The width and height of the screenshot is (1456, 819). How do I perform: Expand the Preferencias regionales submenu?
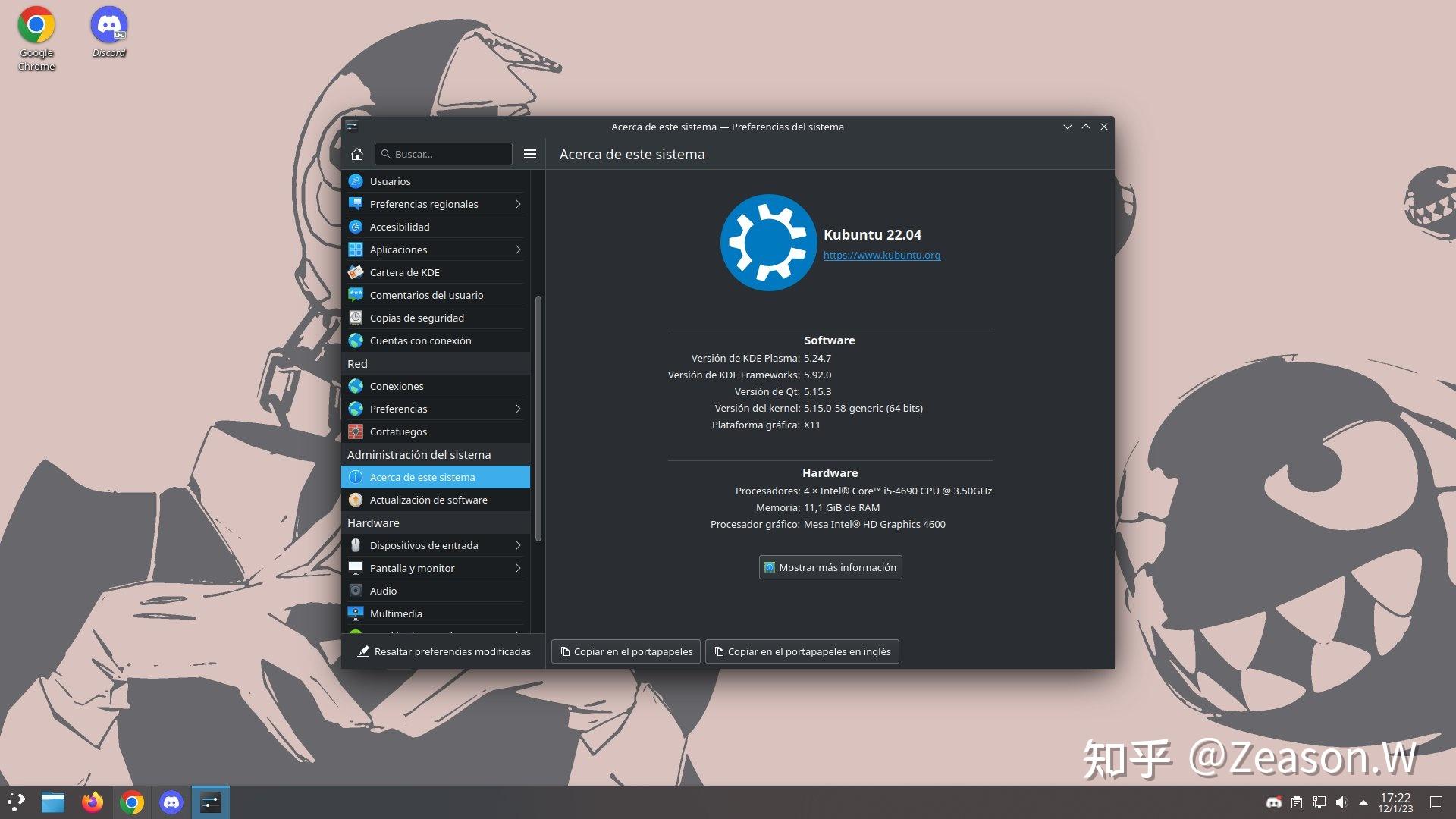coord(518,204)
